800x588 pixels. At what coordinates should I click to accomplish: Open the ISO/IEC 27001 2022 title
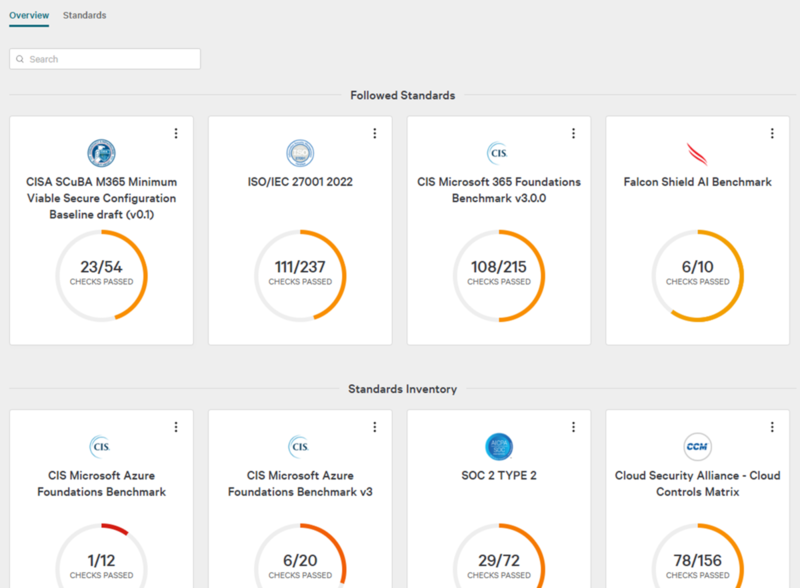point(300,182)
